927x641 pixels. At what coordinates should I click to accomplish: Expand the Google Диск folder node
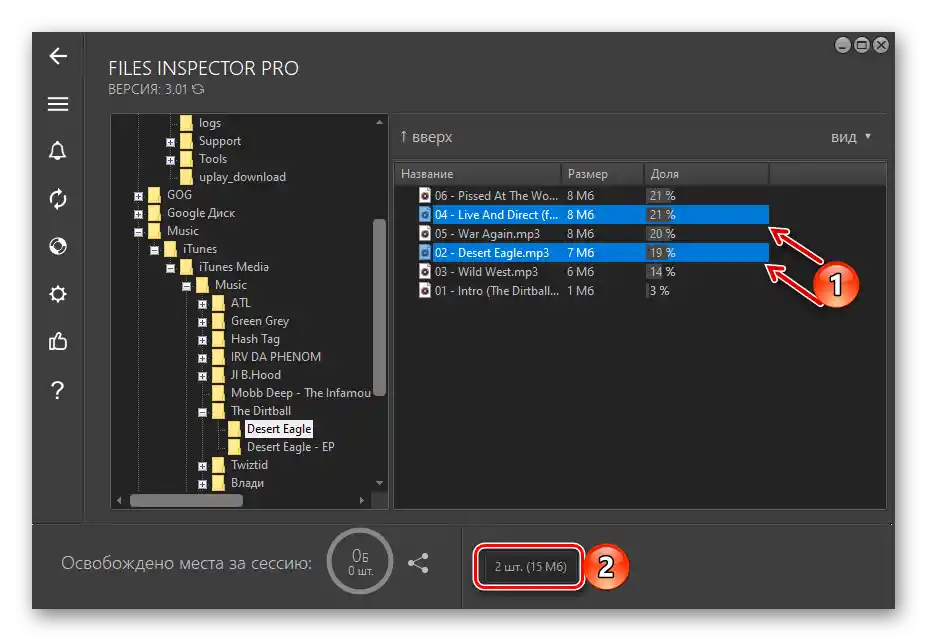138,213
